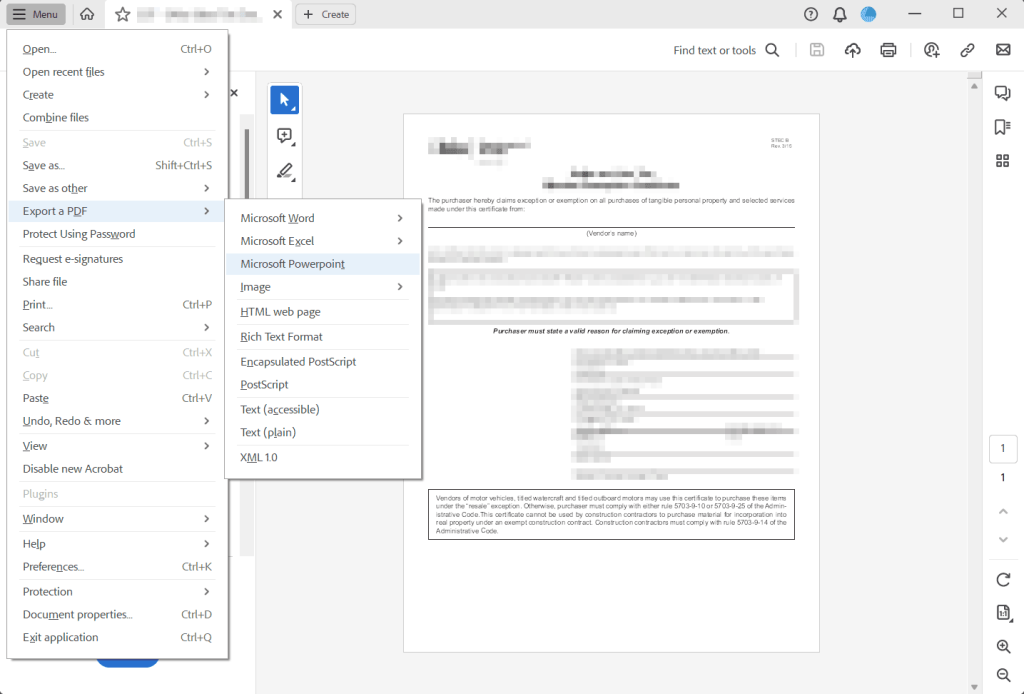The width and height of the screenshot is (1024, 694).
Task: Zoom in on the document
Action: tap(1003, 646)
